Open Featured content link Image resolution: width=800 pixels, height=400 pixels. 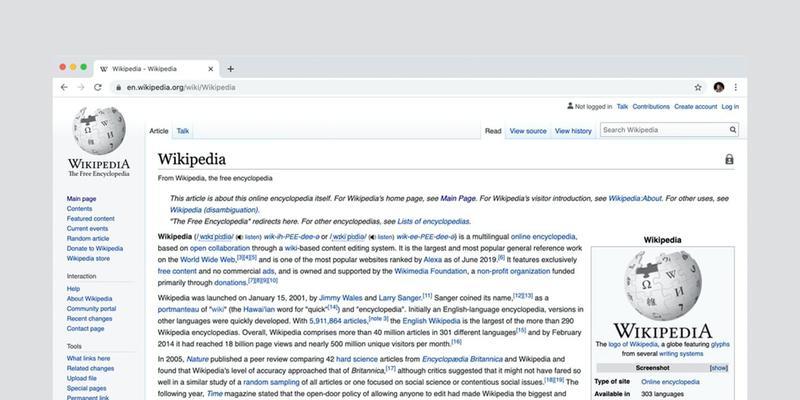pyautogui.click(x=90, y=219)
